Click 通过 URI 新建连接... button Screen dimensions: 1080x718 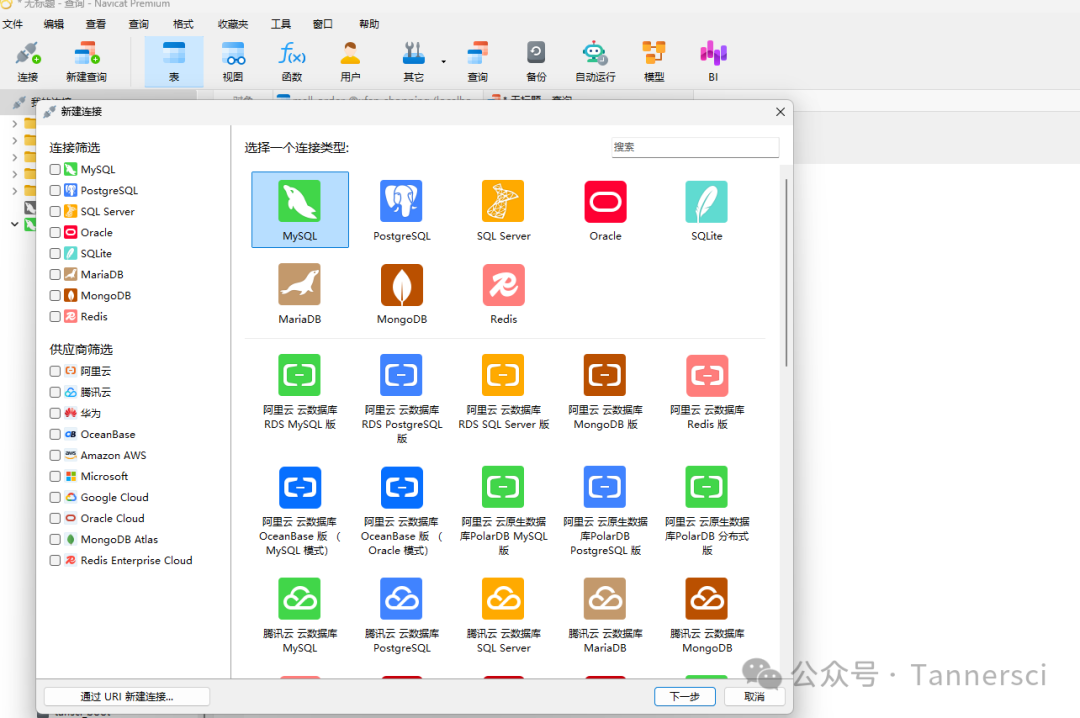[127, 697]
